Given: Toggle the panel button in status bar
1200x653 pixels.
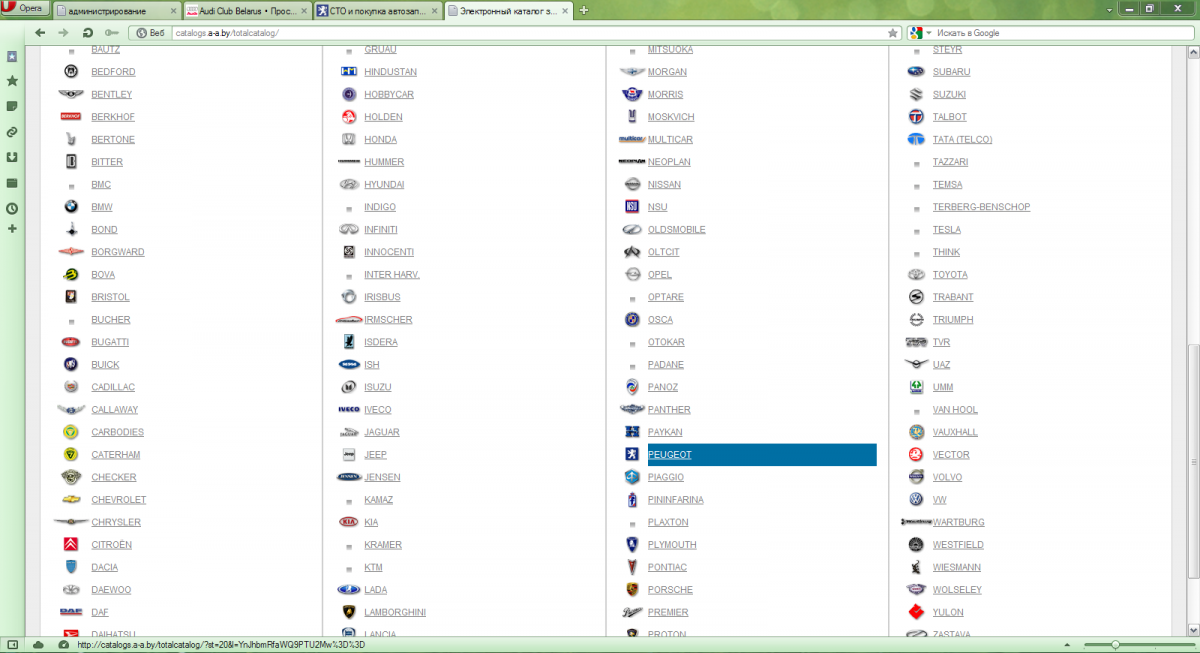Looking at the screenshot, I should 13,645.
